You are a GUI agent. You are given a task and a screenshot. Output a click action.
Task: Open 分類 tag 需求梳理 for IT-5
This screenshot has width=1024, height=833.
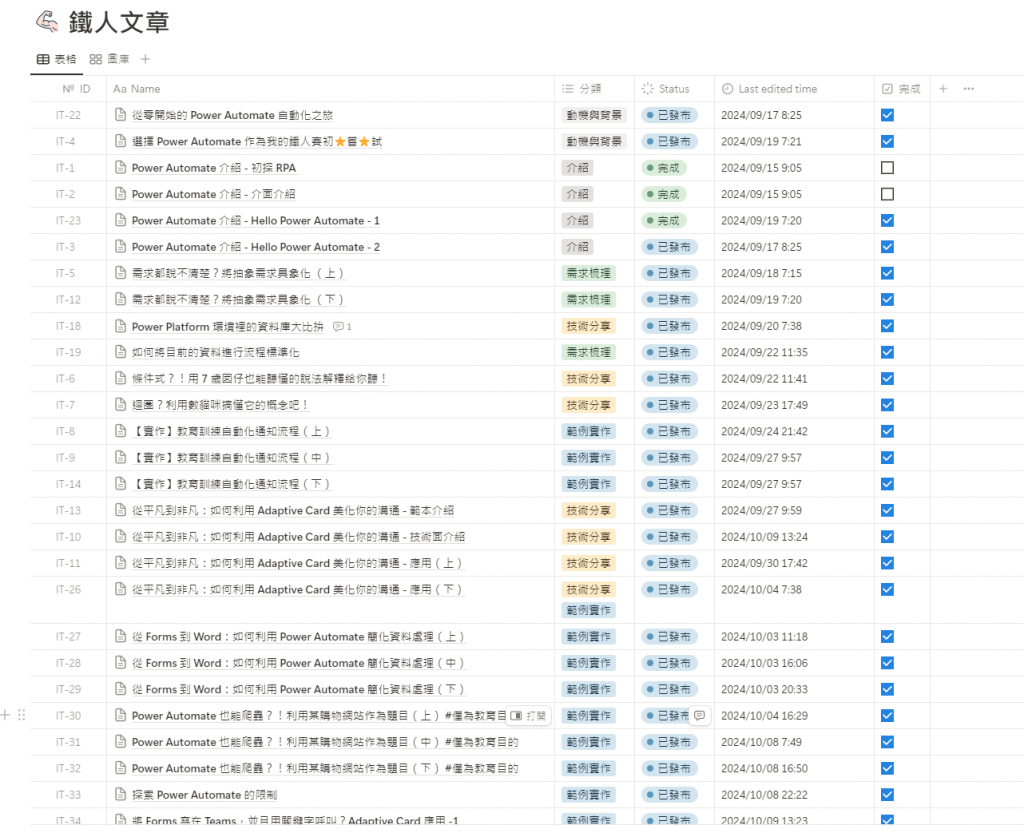coord(588,273)
